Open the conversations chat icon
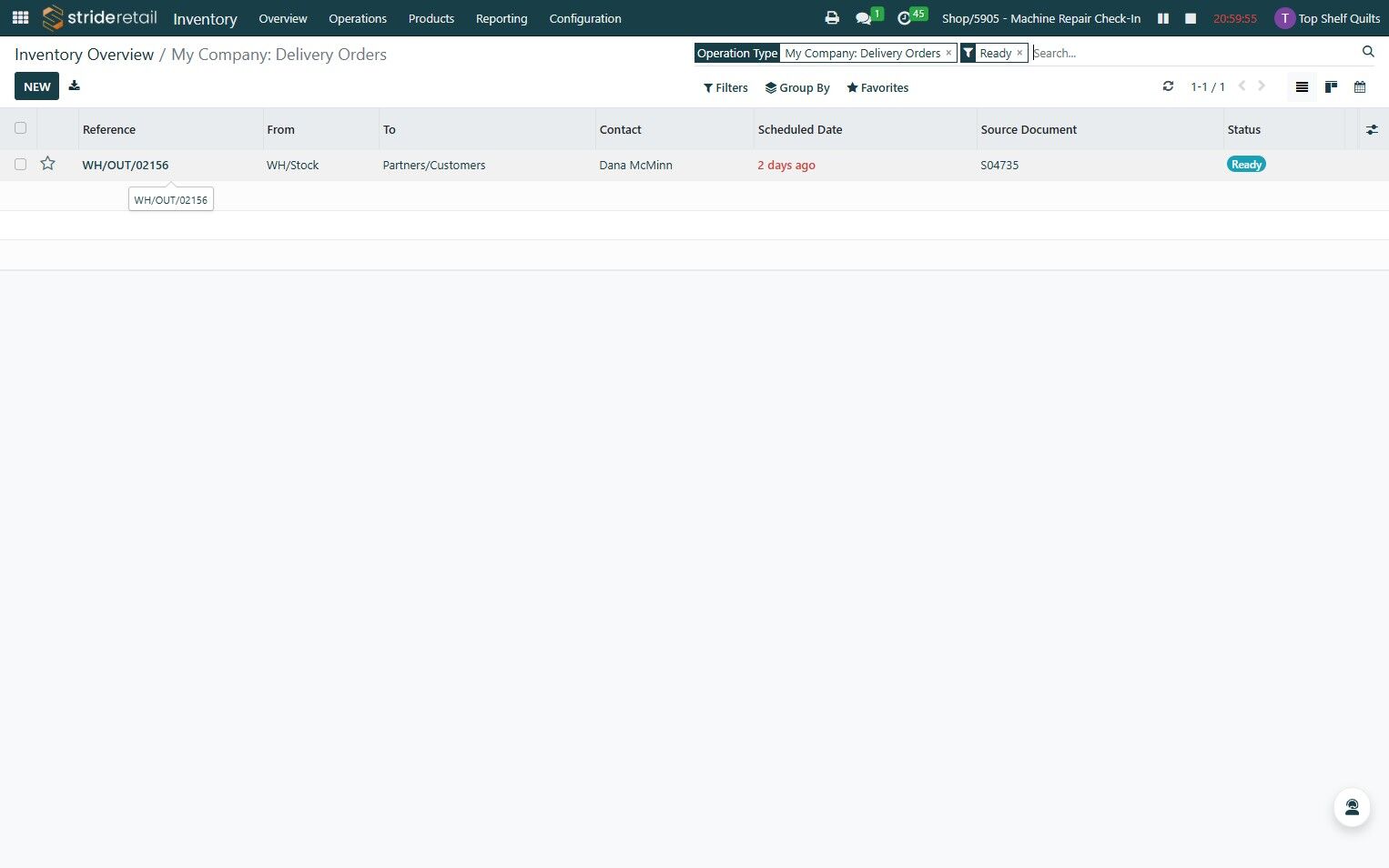The width and height of the screenshot is (1389, 868). tap(864, 18)
